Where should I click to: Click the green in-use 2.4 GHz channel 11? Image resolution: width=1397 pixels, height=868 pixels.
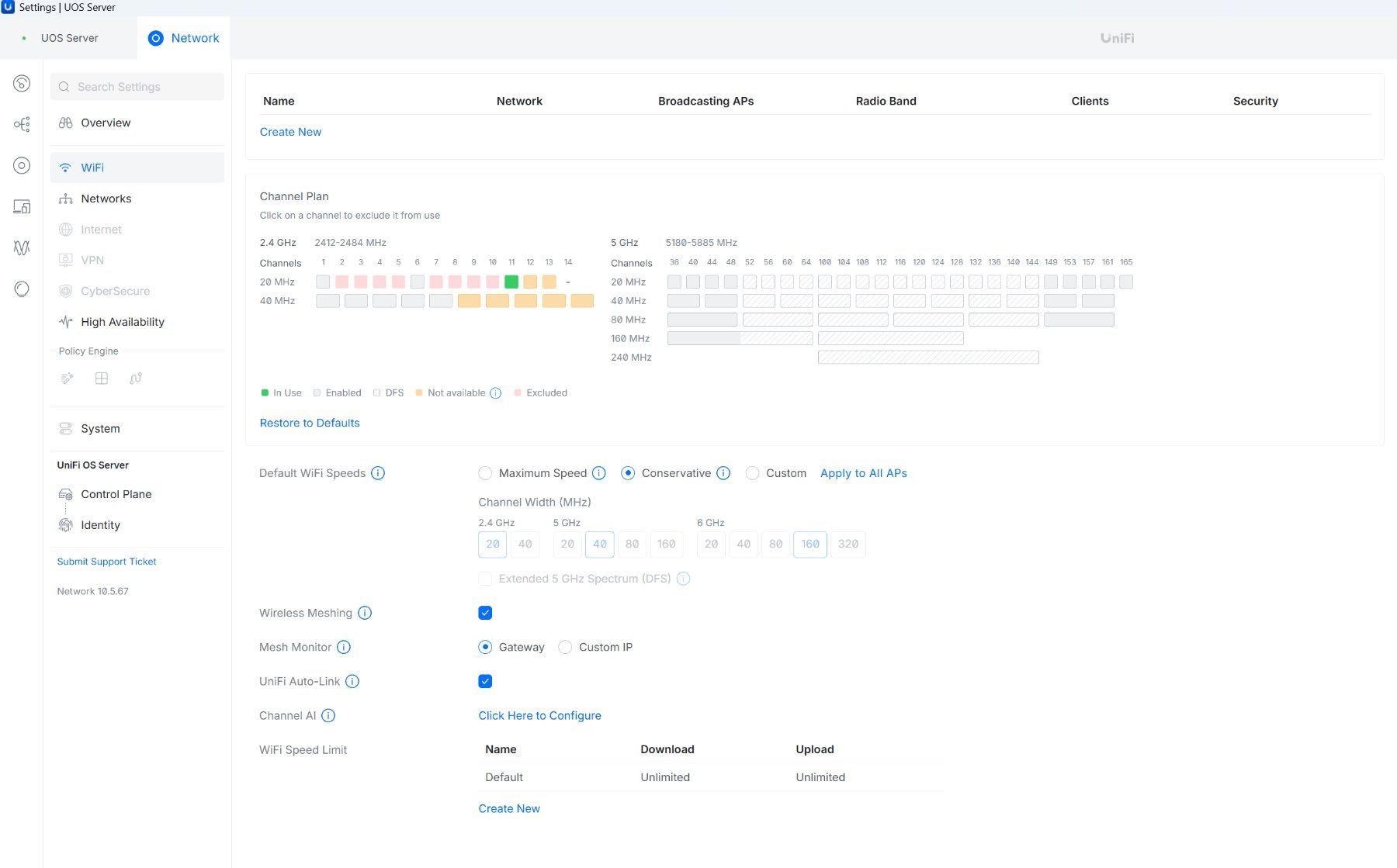coord(511,282)
